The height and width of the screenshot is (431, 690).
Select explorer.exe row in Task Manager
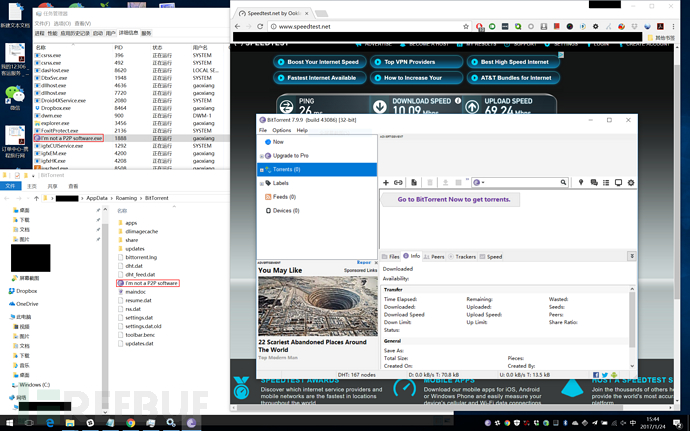pos(131,123)
